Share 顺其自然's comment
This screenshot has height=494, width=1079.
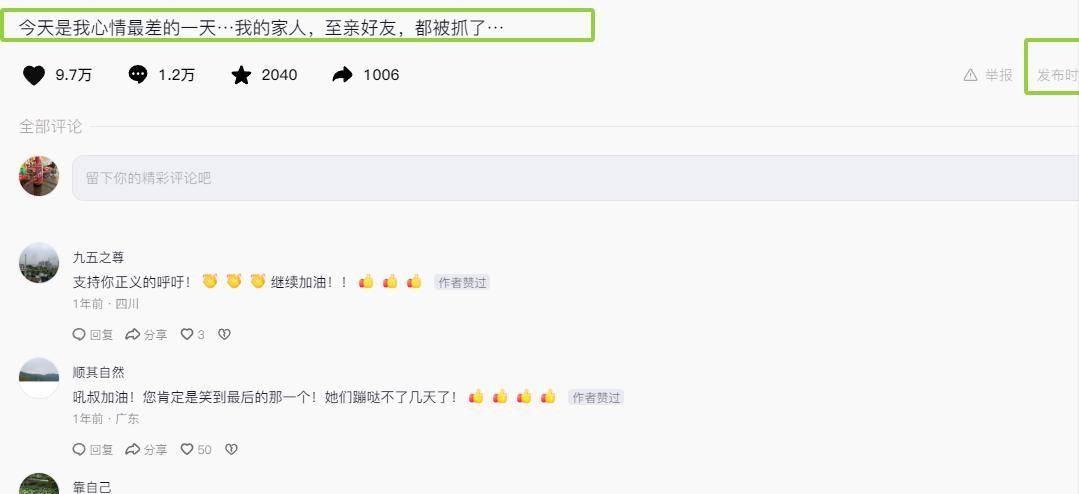point(146,449)
